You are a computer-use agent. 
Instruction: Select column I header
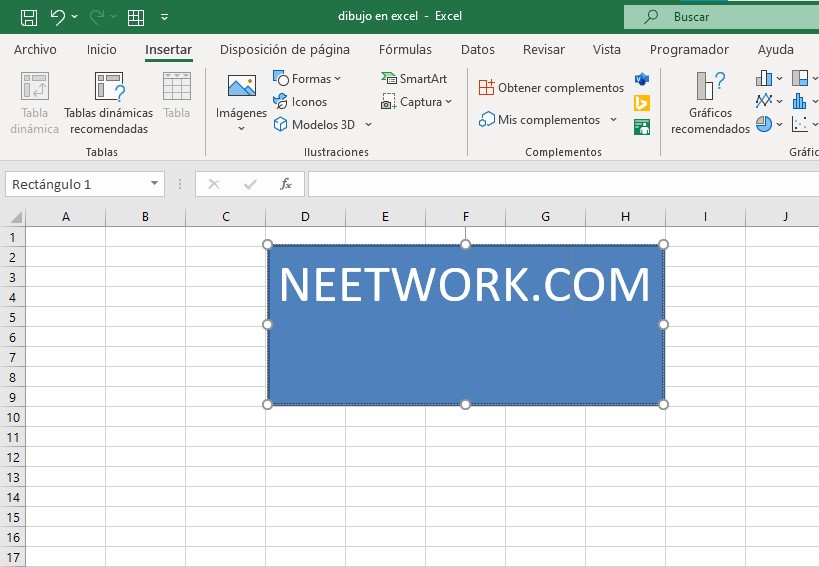(x=705, y=217)
